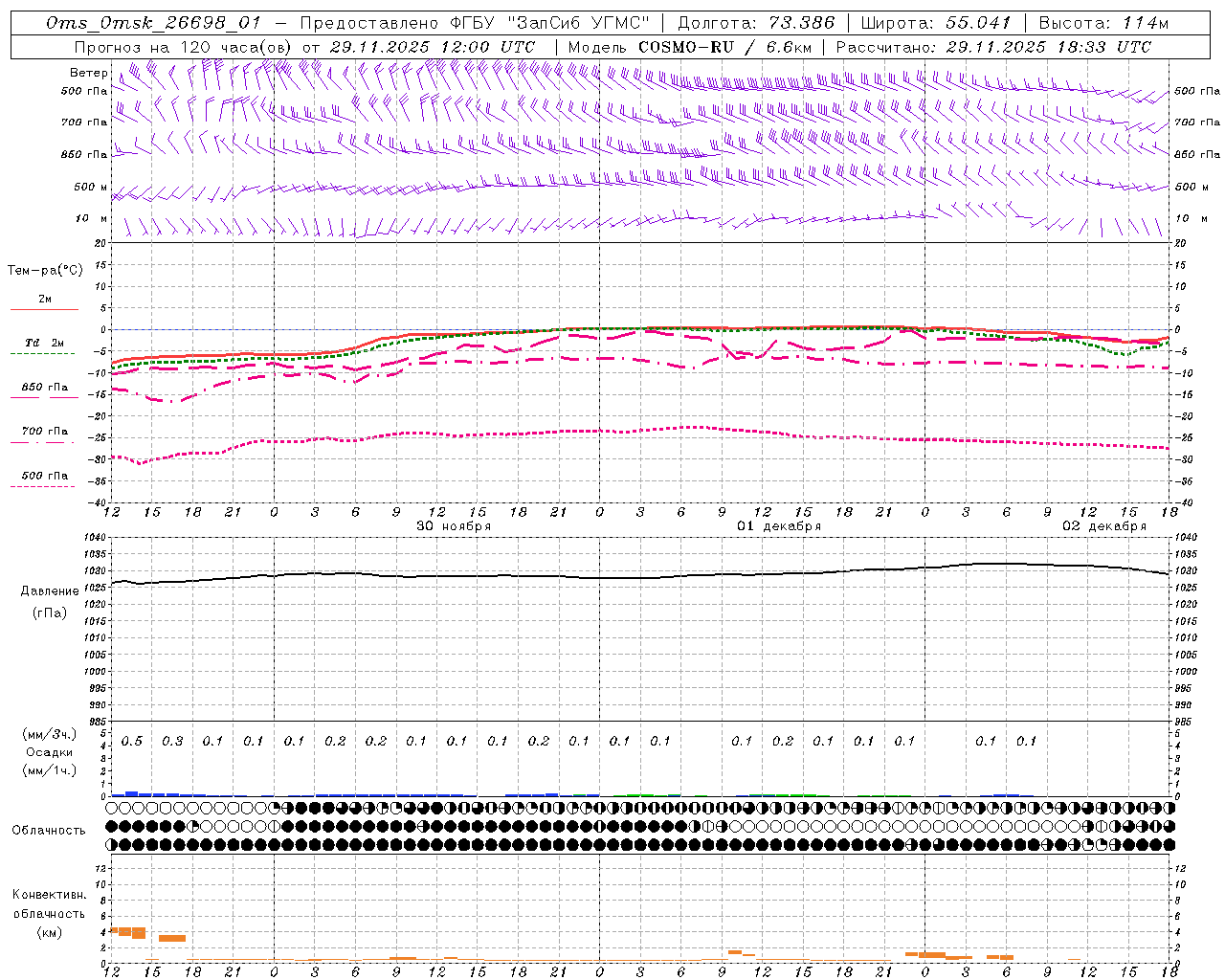Click the 0.3 precipitation amount value
The width and height of the screenshot is (1225, 980).
[172, 741]
